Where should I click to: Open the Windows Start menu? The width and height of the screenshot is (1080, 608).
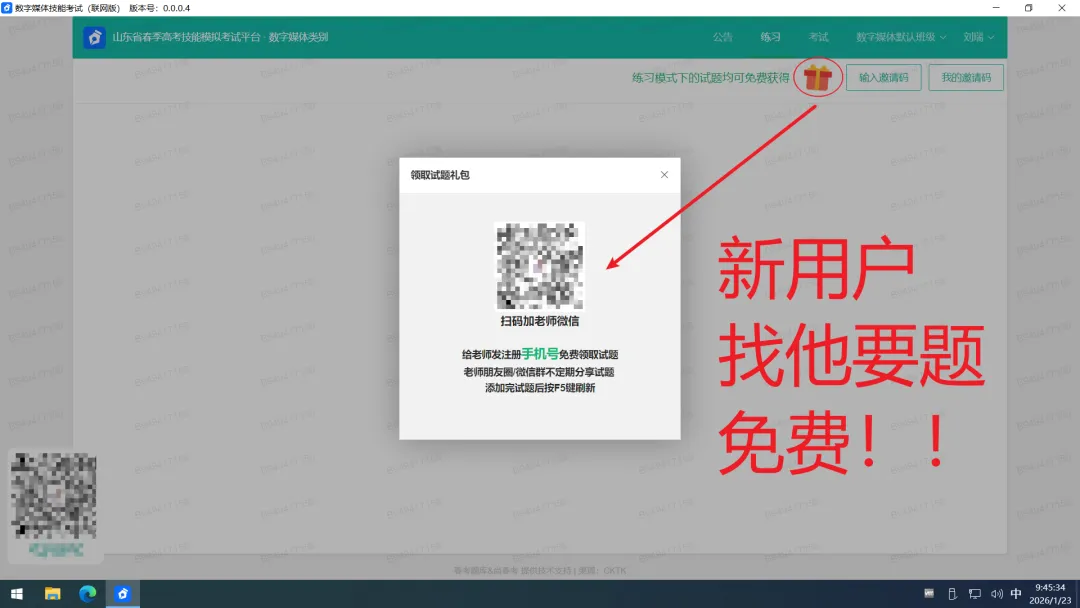pos(17,594)
